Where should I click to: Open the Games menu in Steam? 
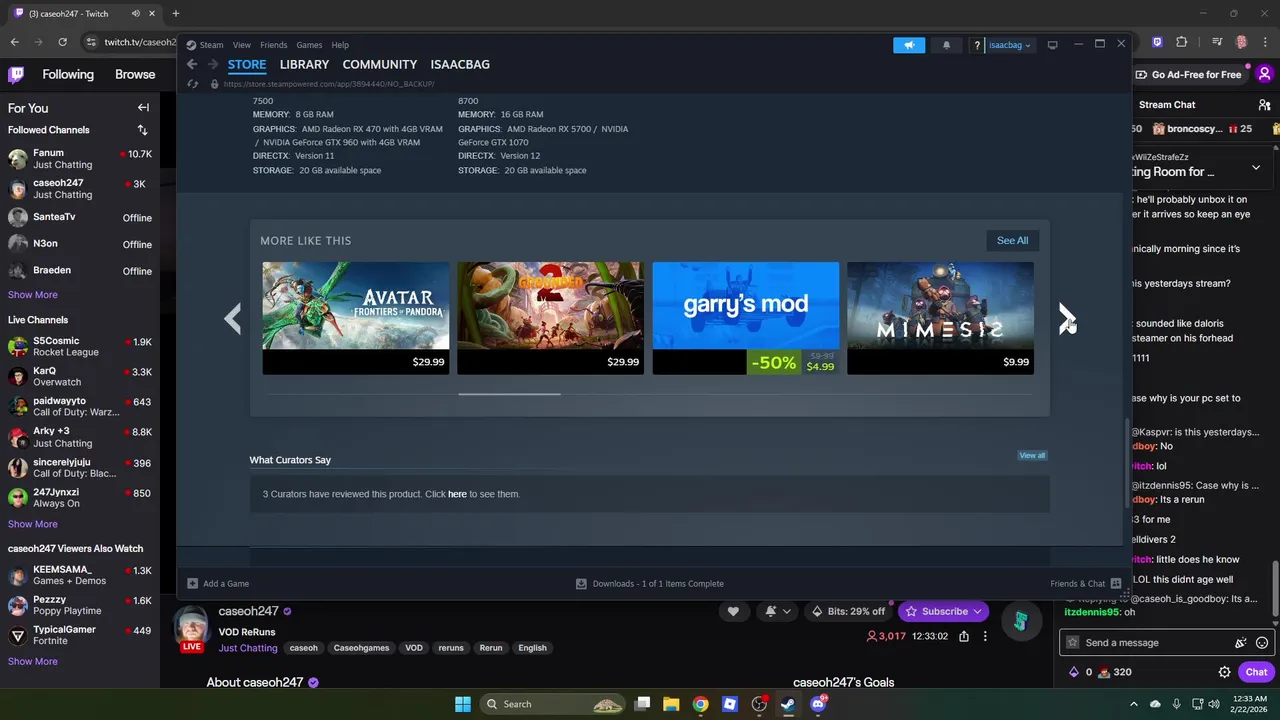[309, 45]
